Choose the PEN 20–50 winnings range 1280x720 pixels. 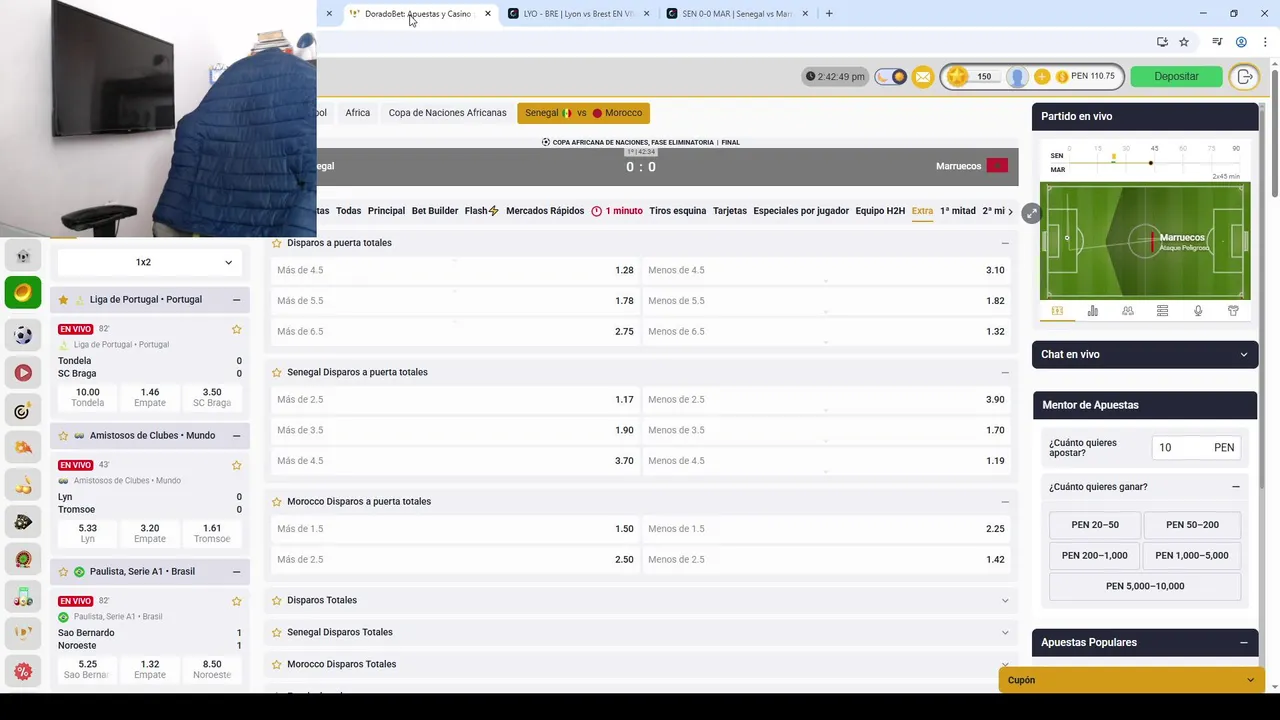click(x=1095, y=525)
